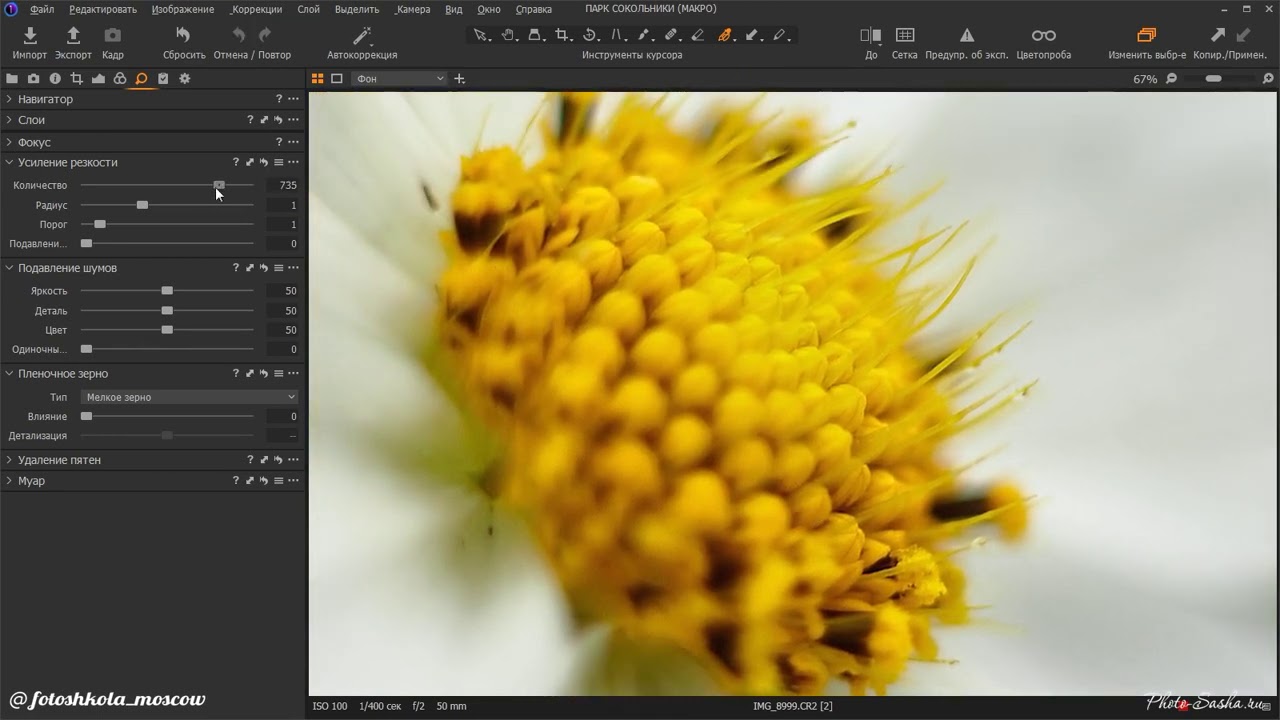Viewport: 1280px width, 720px height.
Task: Open the Изображение menu
Action: coord(183,9)
